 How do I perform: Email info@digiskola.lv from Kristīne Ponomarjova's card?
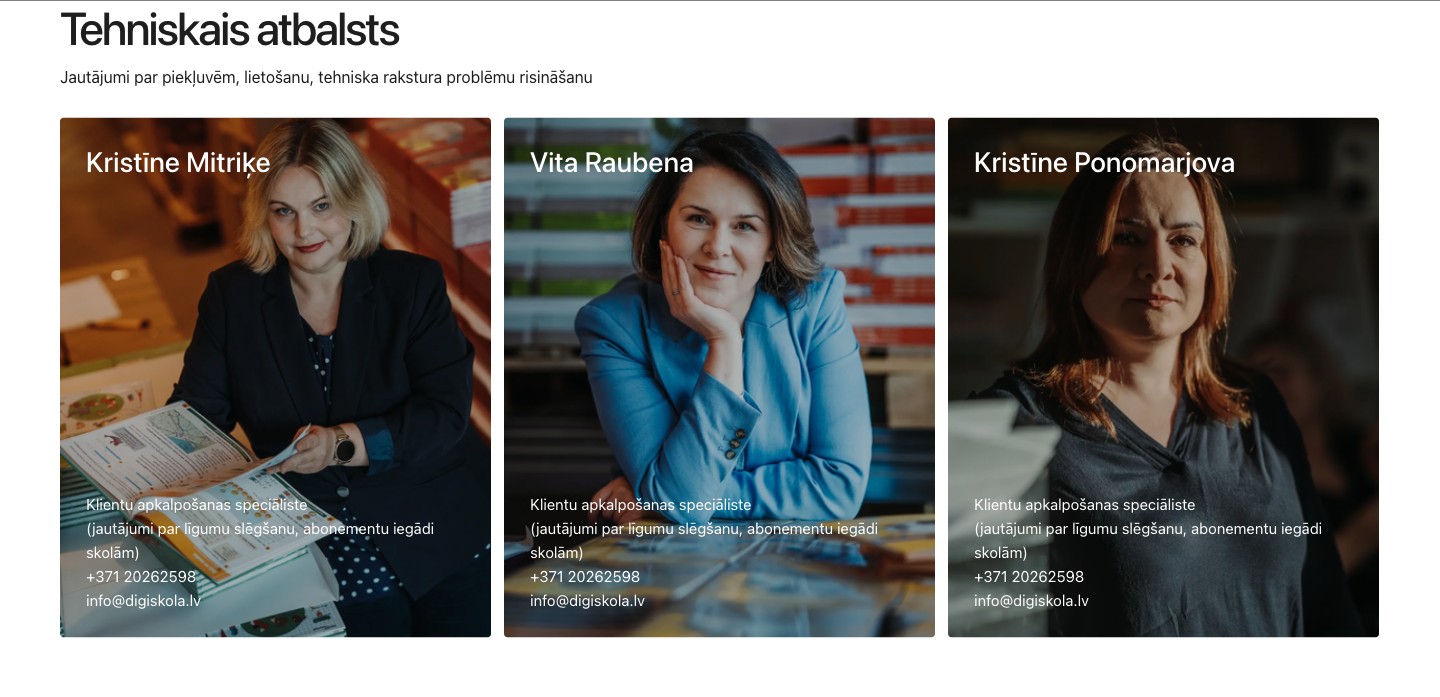(x=1032, y=601)
